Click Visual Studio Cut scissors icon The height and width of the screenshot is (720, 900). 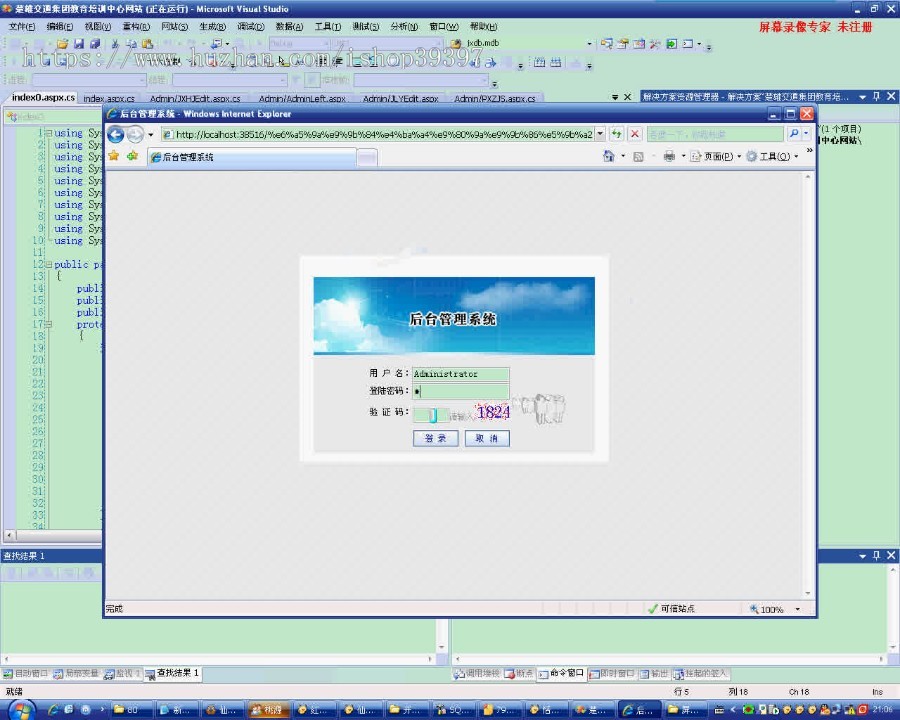coord(115,43)
